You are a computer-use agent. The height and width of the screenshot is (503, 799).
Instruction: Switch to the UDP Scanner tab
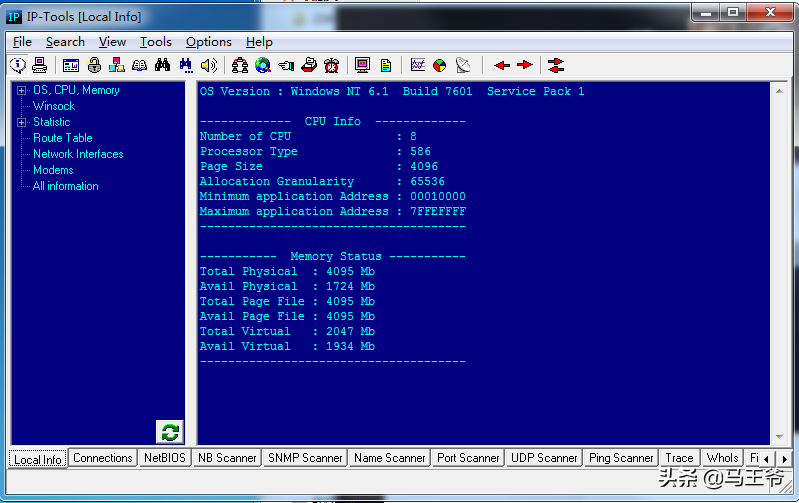[544, 458]
